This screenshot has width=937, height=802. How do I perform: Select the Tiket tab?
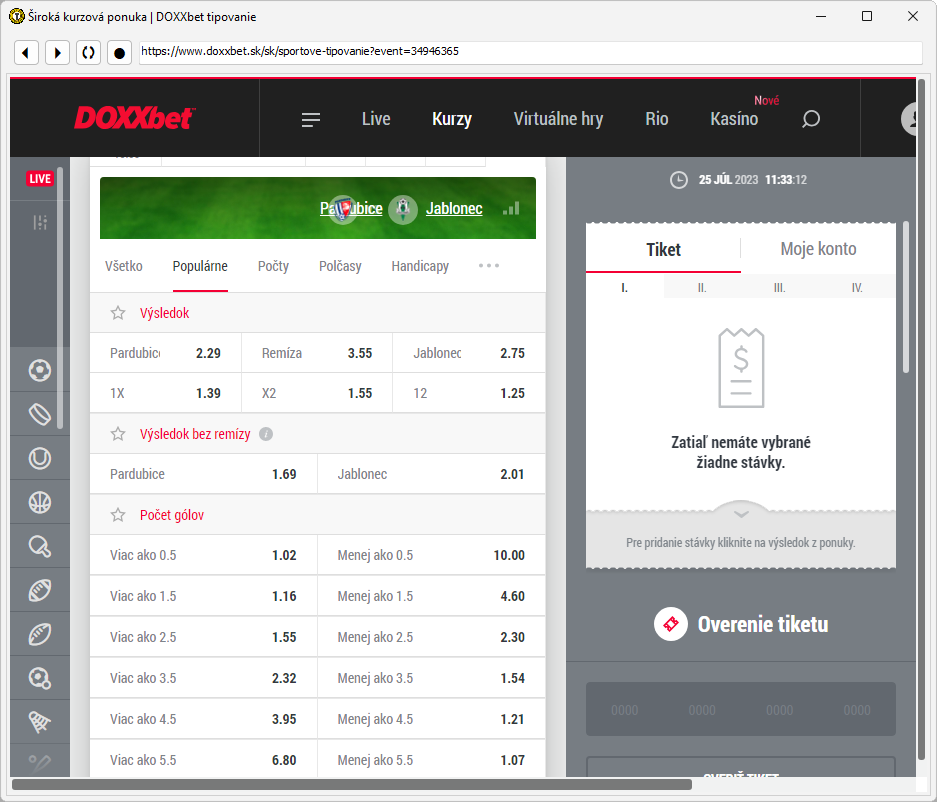[x=663, y=249]
